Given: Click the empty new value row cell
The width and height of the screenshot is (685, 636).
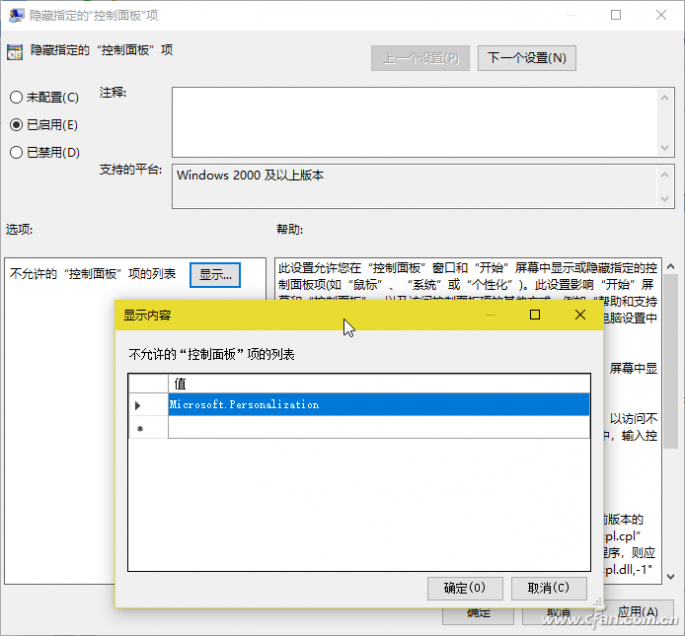Looking at the screenshot, I should coord(378,428).
